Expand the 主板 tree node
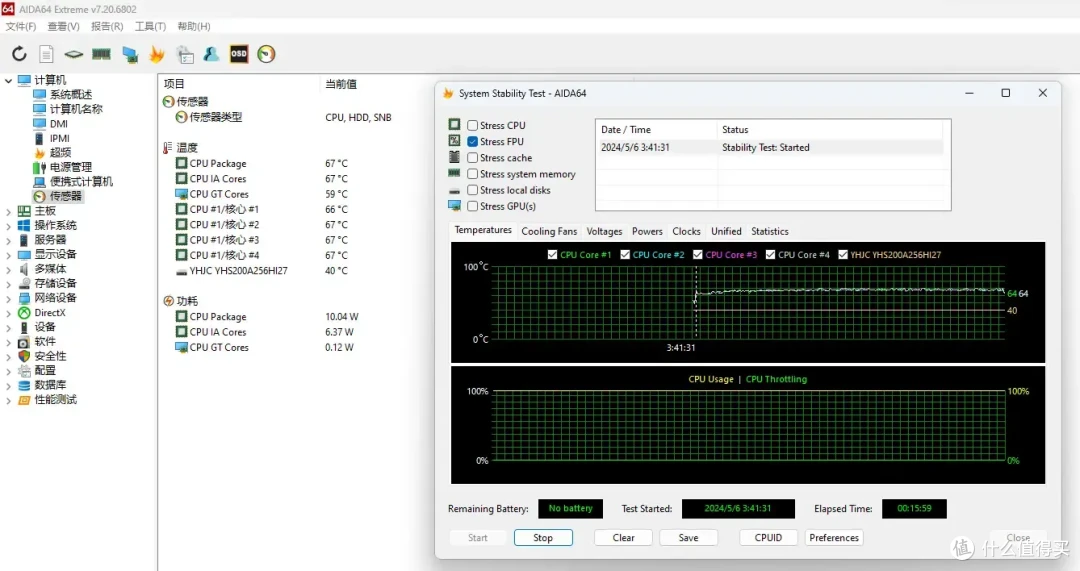The image size is (1080, 571). pyautogui.click(x=8, y=211)
